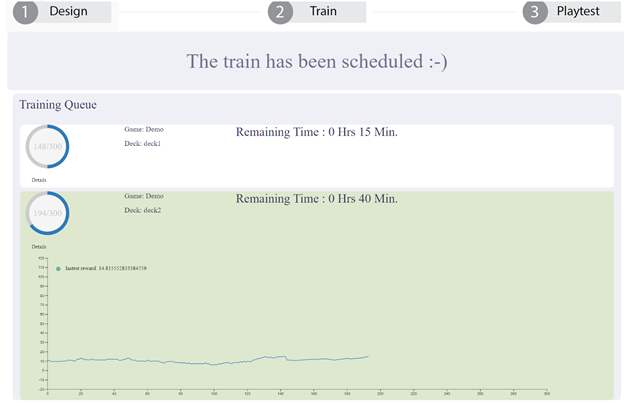The height and width of the screenshot is (403, 624).
Task: Click the train scheduled notification banner
Action: tap(316, 61)
